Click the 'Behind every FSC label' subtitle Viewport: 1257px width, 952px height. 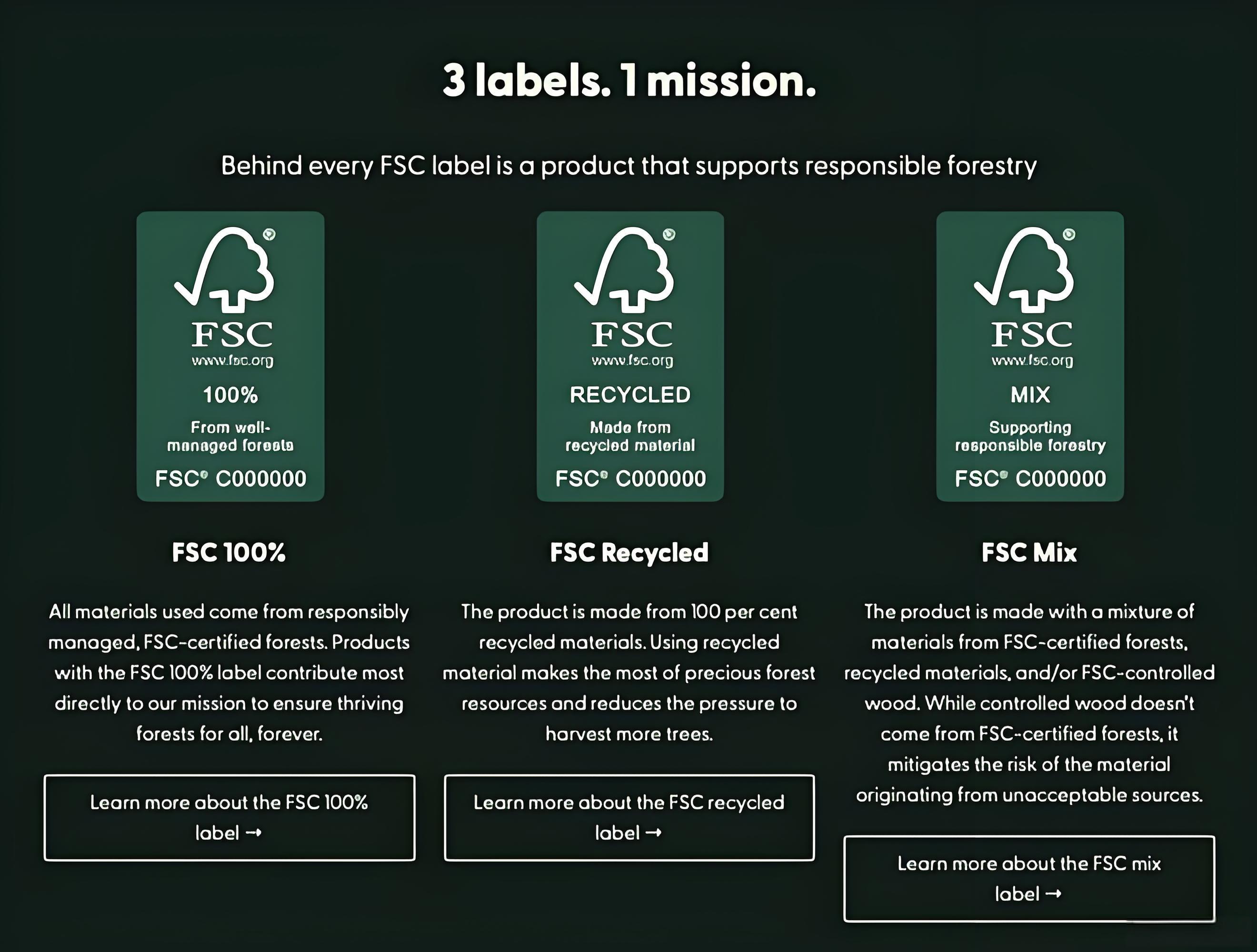(629, 166)
